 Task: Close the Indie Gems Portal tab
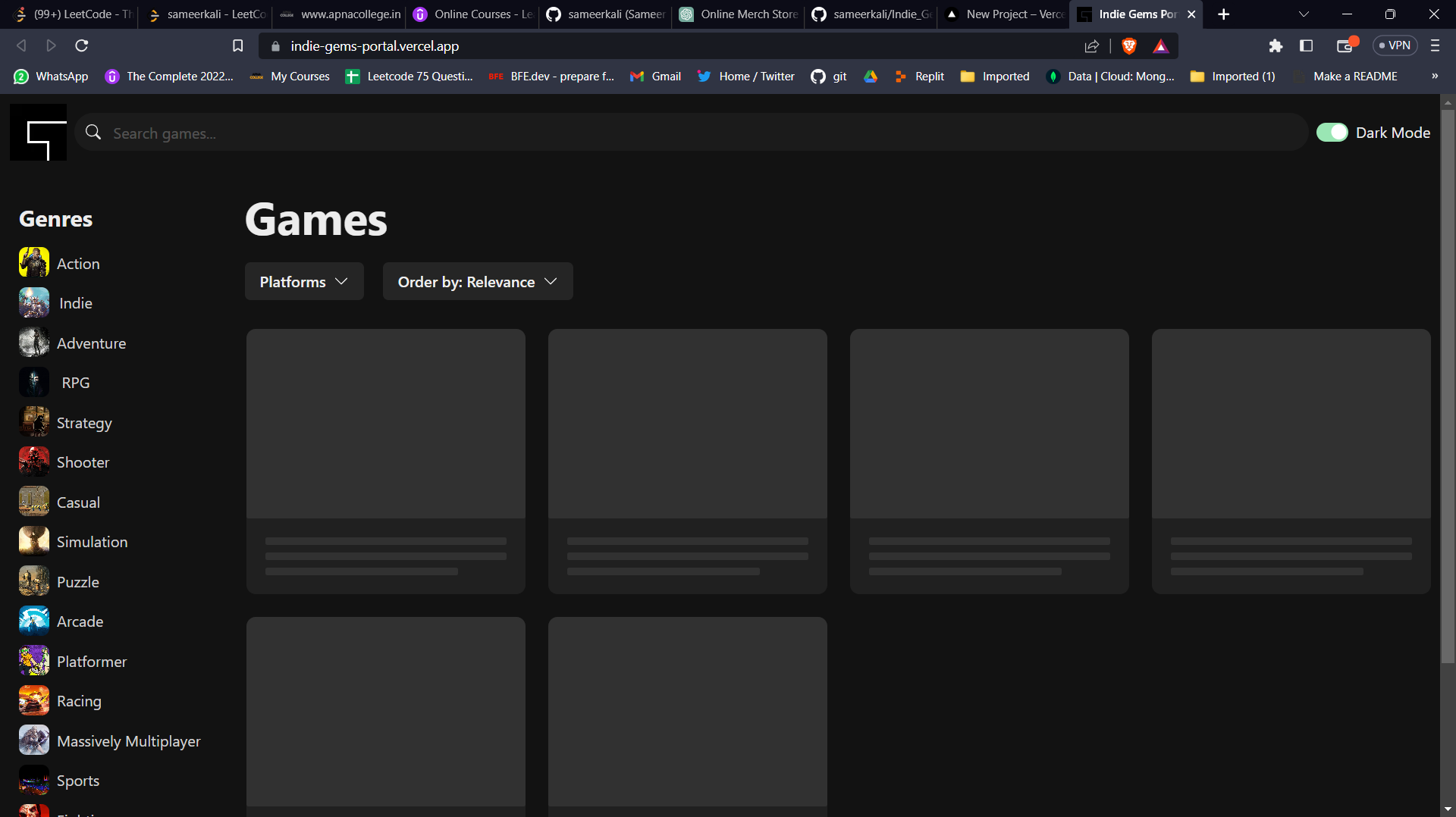click(x=1191, y=14)
